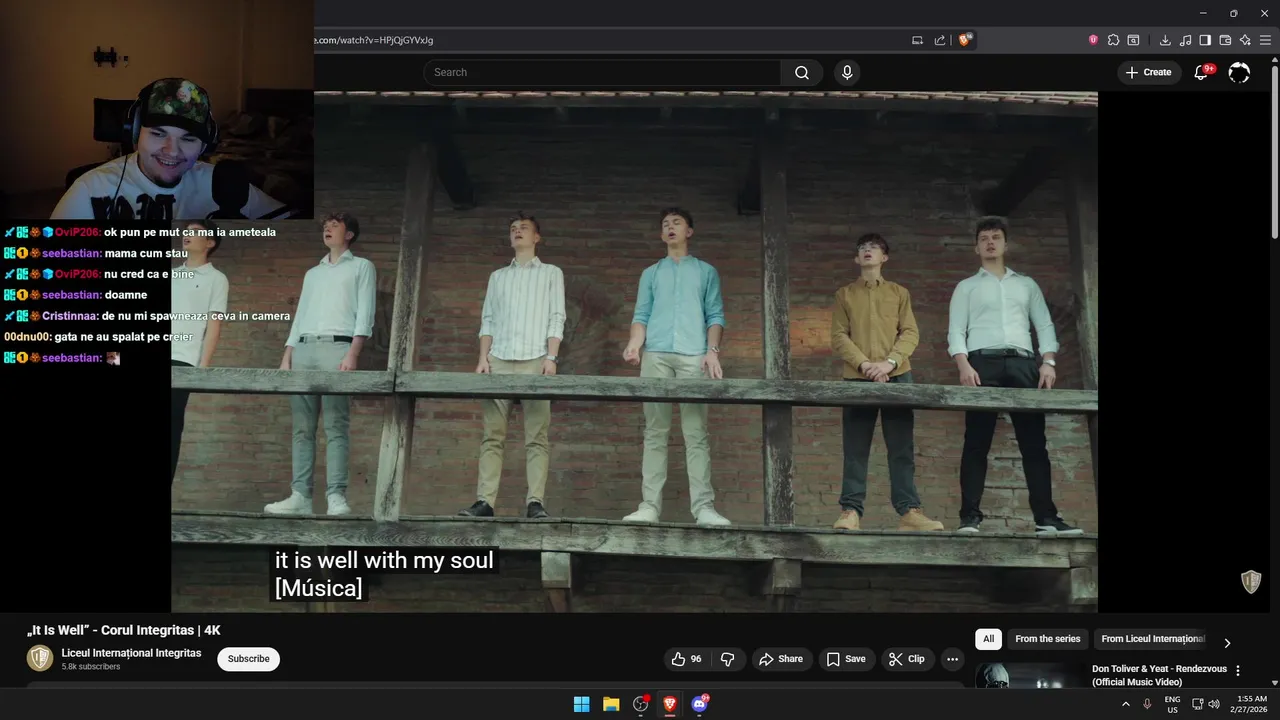
Task: Like the video with thumbs up
Action: (x=687, y=659)
